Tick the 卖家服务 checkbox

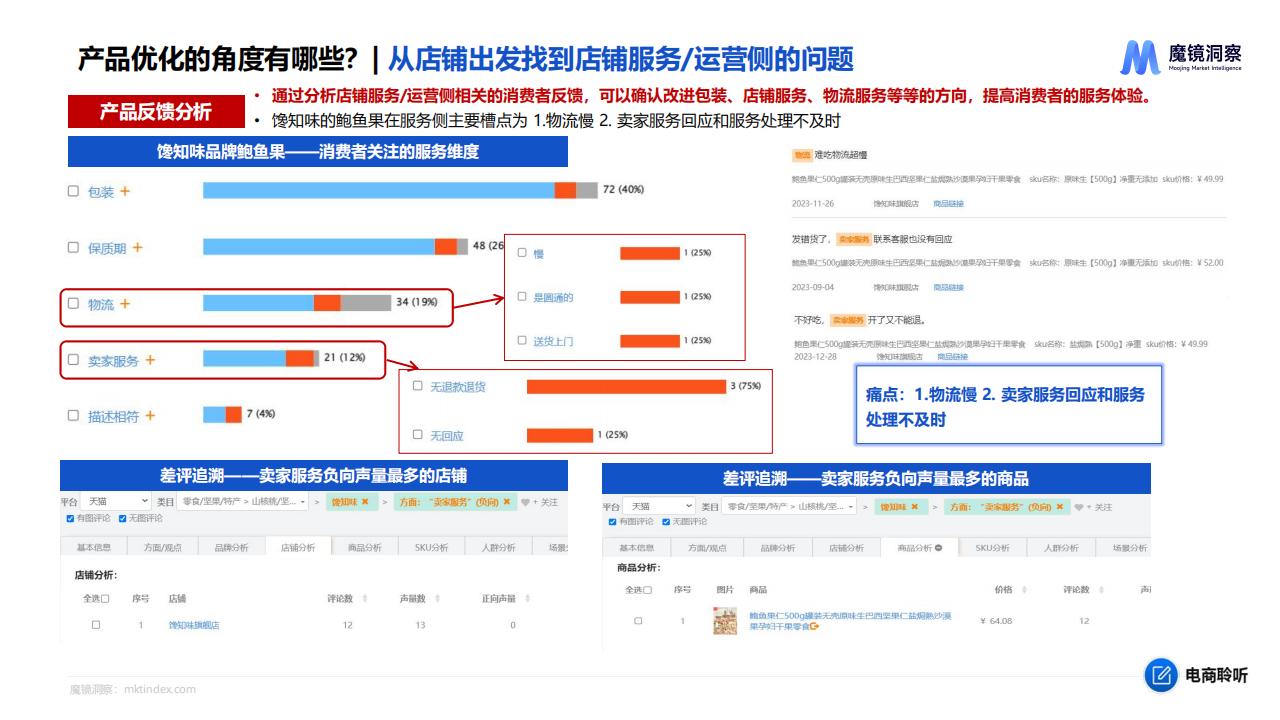73,360
